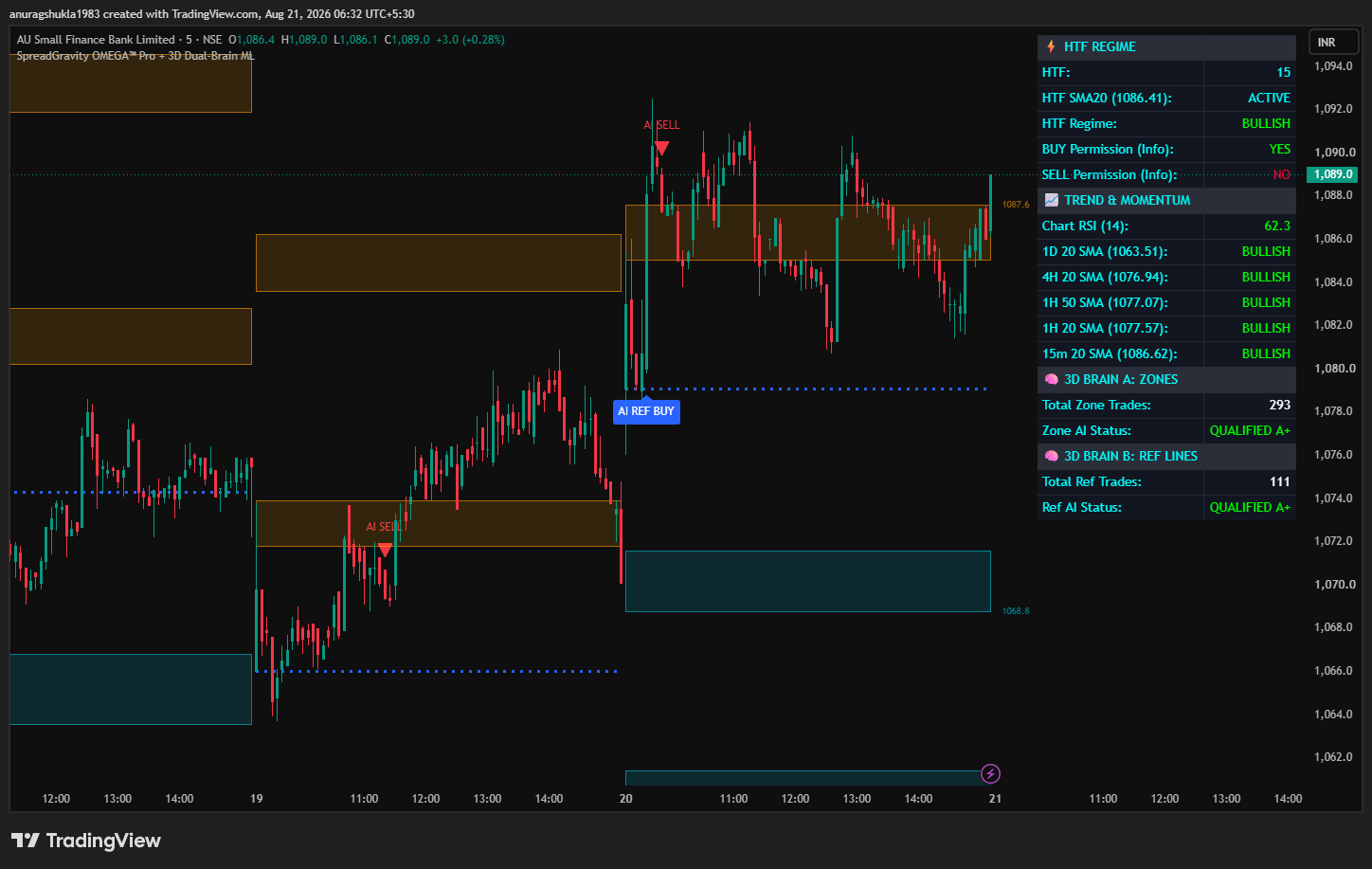1372x869 pixels.
Task: Click BULLISH in the 1H 20 SMA row
Action: (1266, 328)
